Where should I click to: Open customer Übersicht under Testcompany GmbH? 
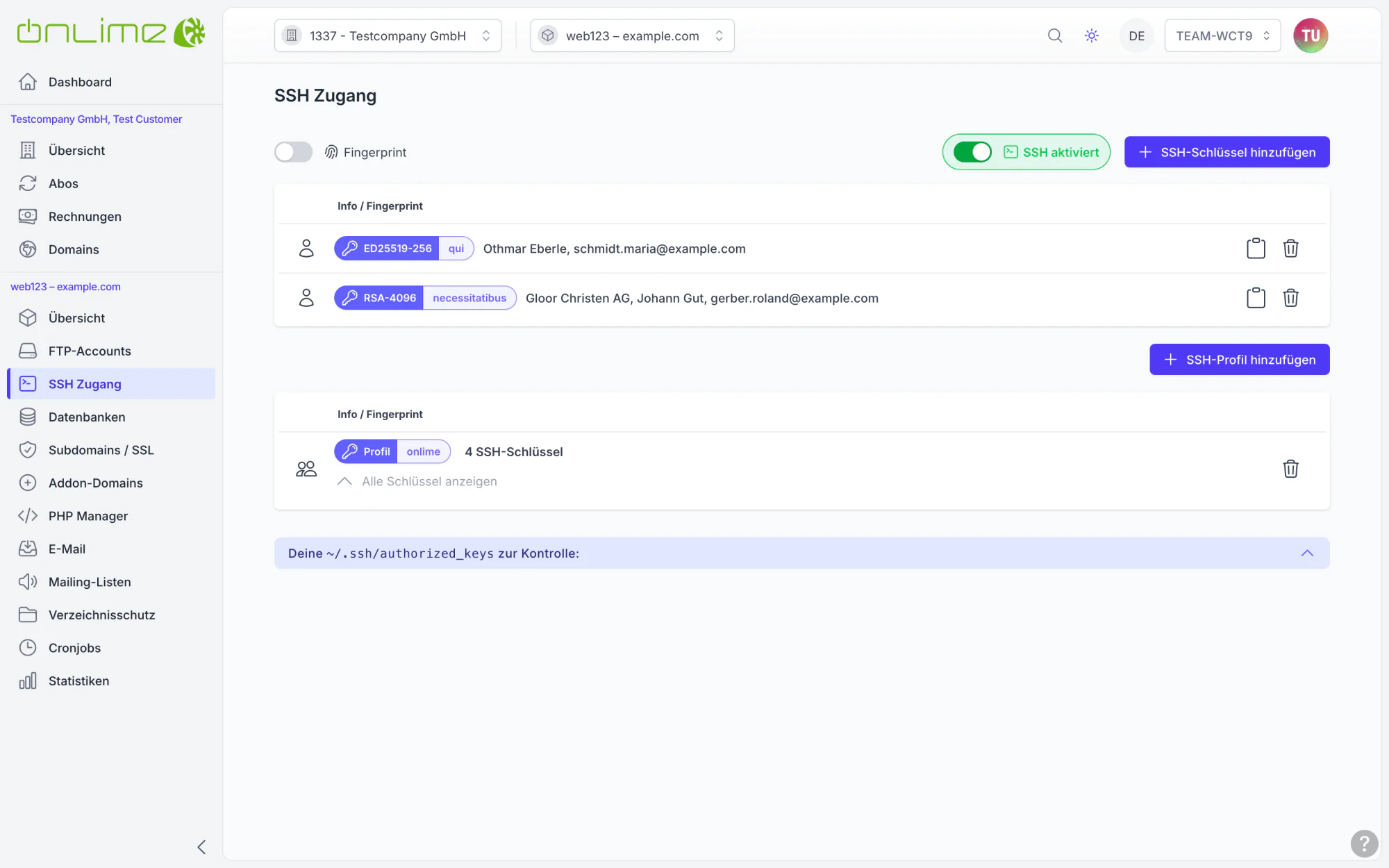(111, 150)
